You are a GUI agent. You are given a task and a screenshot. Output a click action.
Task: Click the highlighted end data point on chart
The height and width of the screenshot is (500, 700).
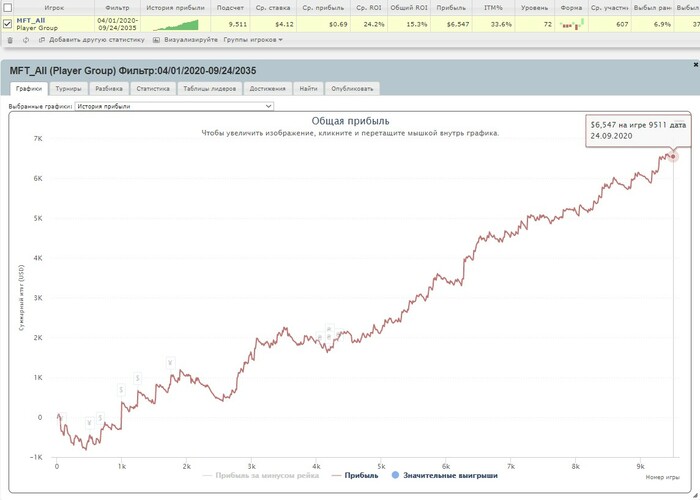point(673,156)
